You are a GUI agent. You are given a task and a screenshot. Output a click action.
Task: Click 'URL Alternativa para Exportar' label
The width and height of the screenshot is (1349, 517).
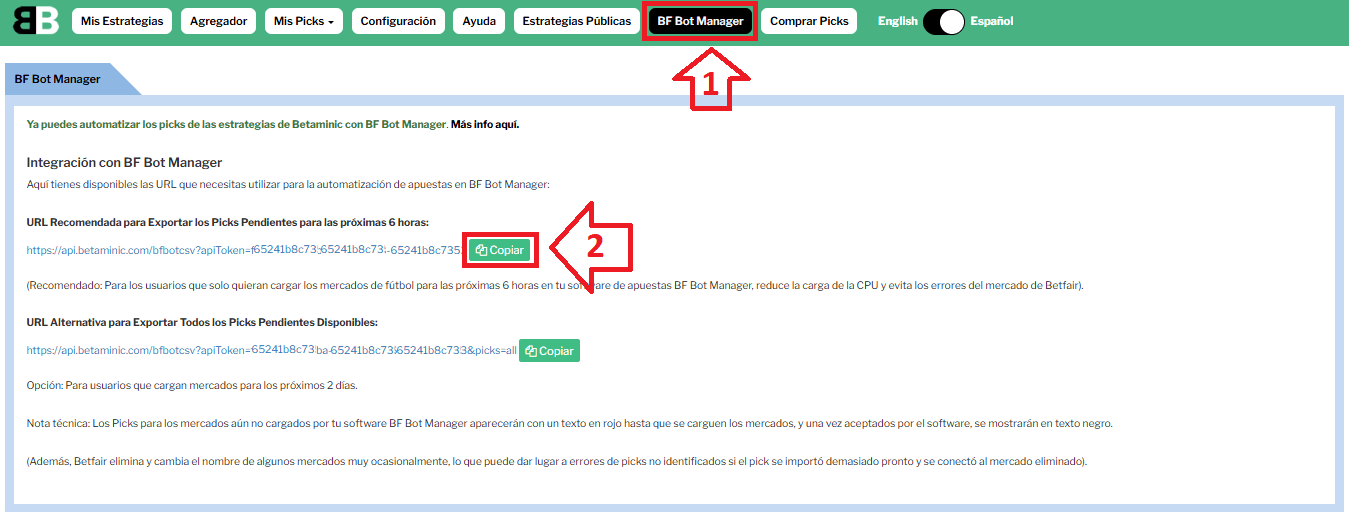tap(202, 322)
